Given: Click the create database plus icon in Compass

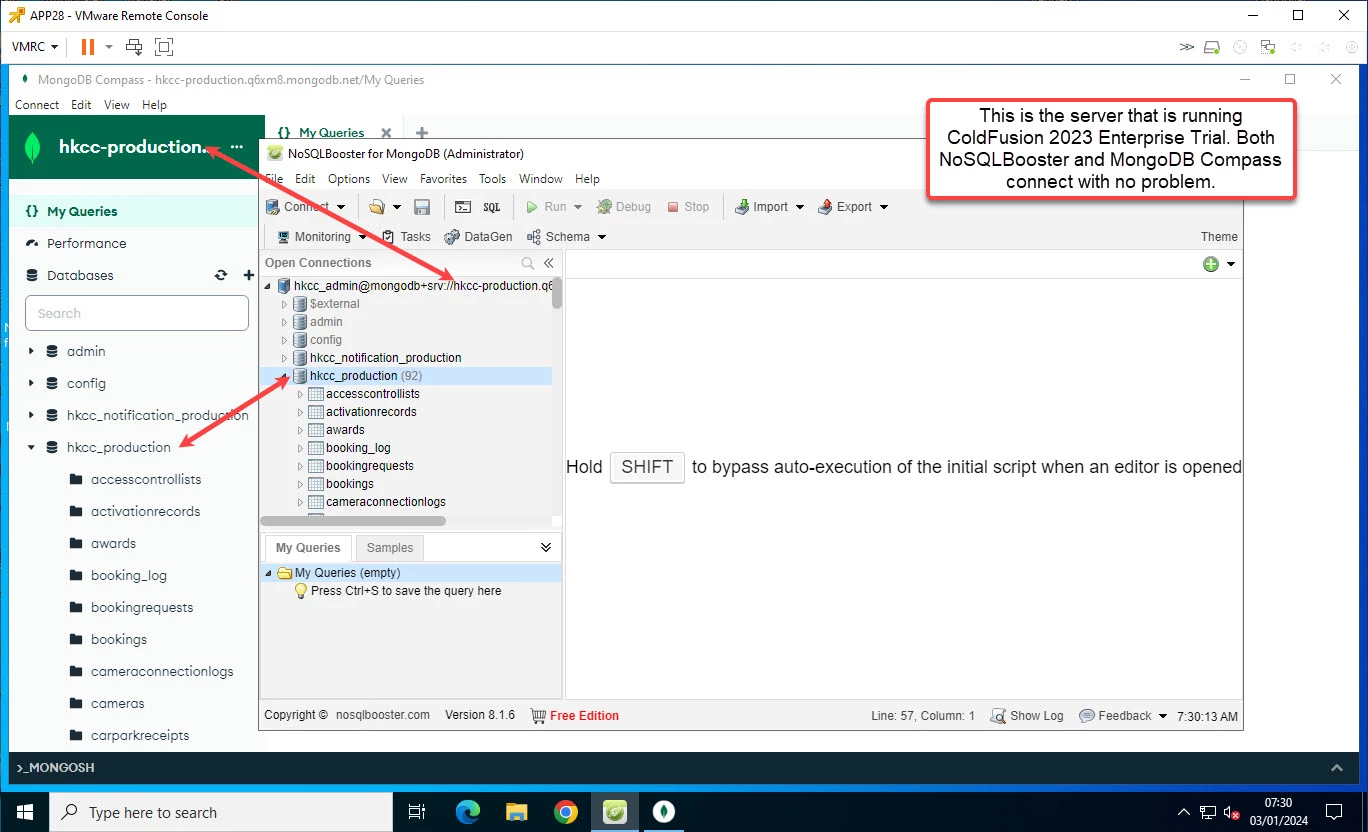Looking at the screenshot, I should click(x=249, y=275).
